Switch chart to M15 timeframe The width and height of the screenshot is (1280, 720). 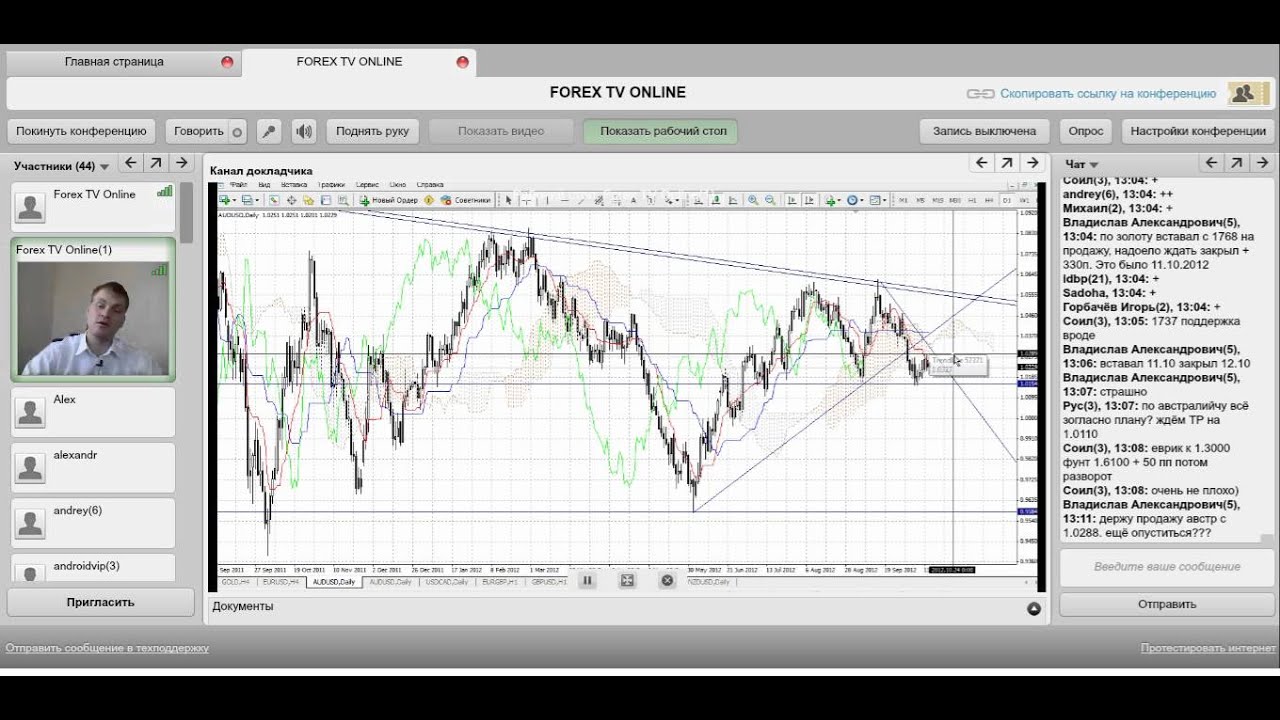click(x=938, y=200)
